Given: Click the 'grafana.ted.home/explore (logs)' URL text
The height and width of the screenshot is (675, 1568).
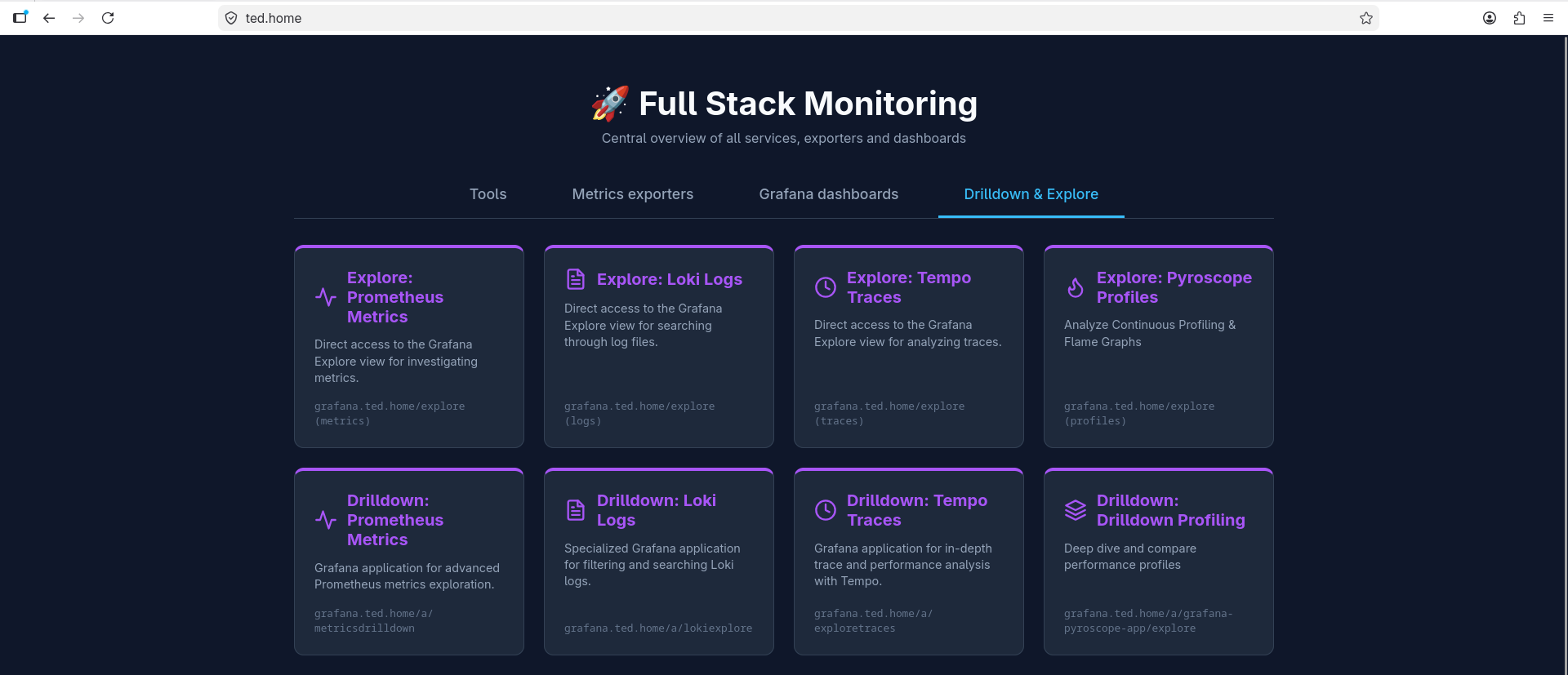Looking at the screenshot, I should coord(639,414).
